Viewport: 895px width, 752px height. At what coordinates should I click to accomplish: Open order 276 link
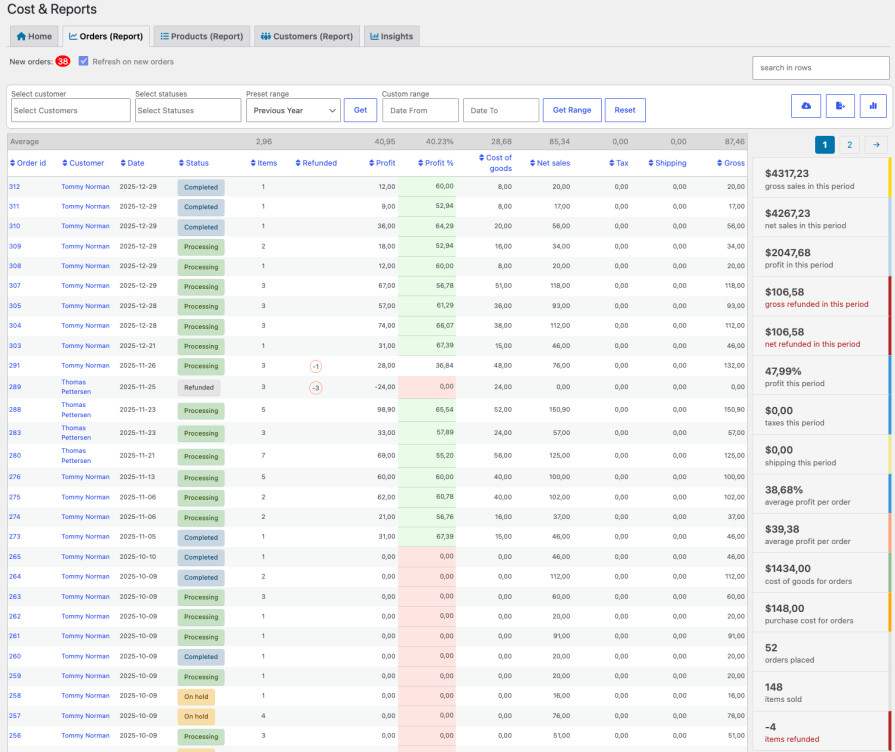[x=15, y=477]
